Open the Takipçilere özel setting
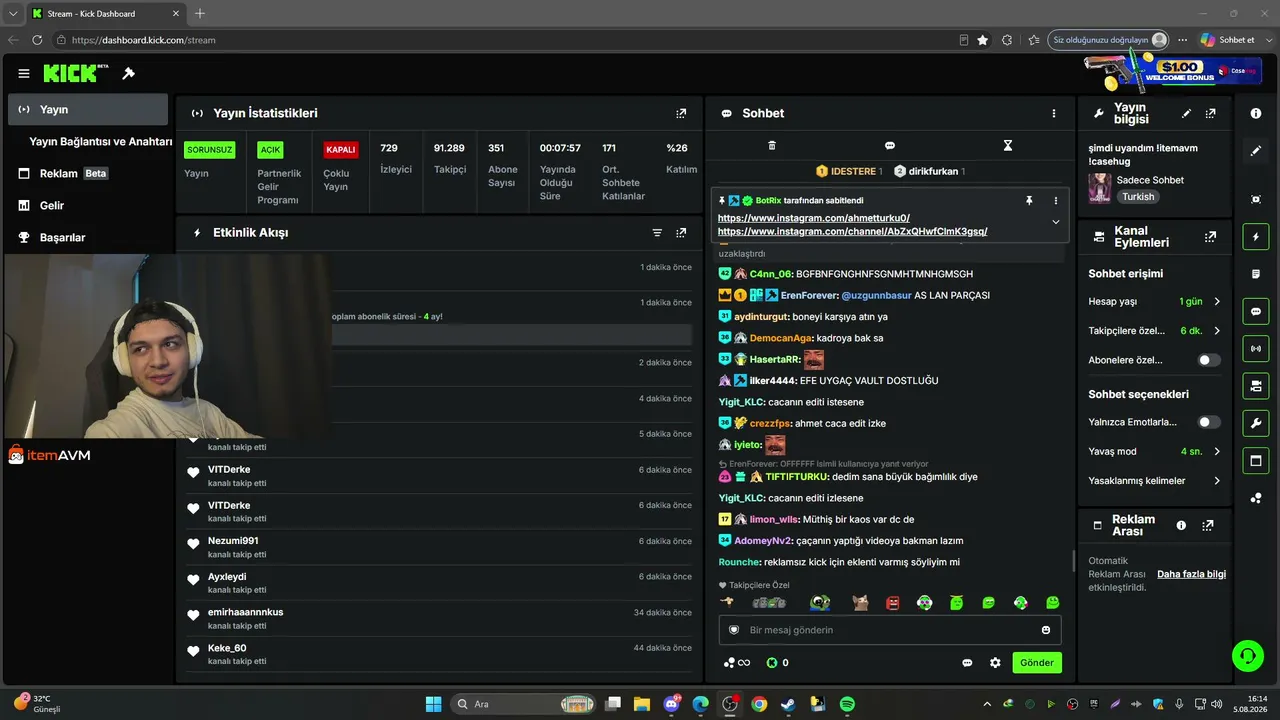Image resolution: width=1280 pixels, height=720 pixels. (x=1155, y=331)
